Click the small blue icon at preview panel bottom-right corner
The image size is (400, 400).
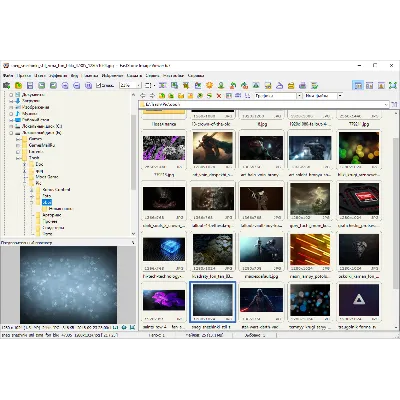132,327
